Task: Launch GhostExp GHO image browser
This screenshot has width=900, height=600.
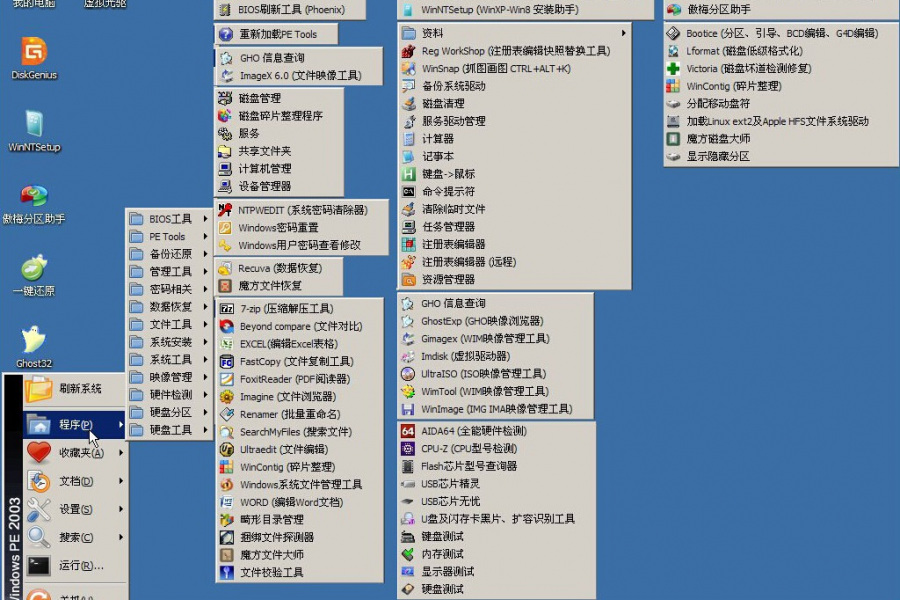Action: click(x=495, y=321)
